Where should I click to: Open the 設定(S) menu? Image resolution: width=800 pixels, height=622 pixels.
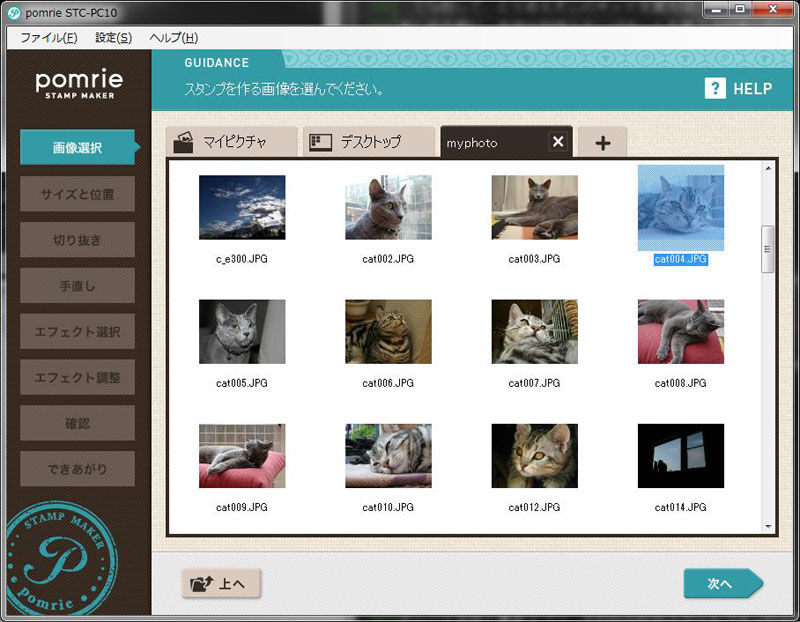point(113,38)
